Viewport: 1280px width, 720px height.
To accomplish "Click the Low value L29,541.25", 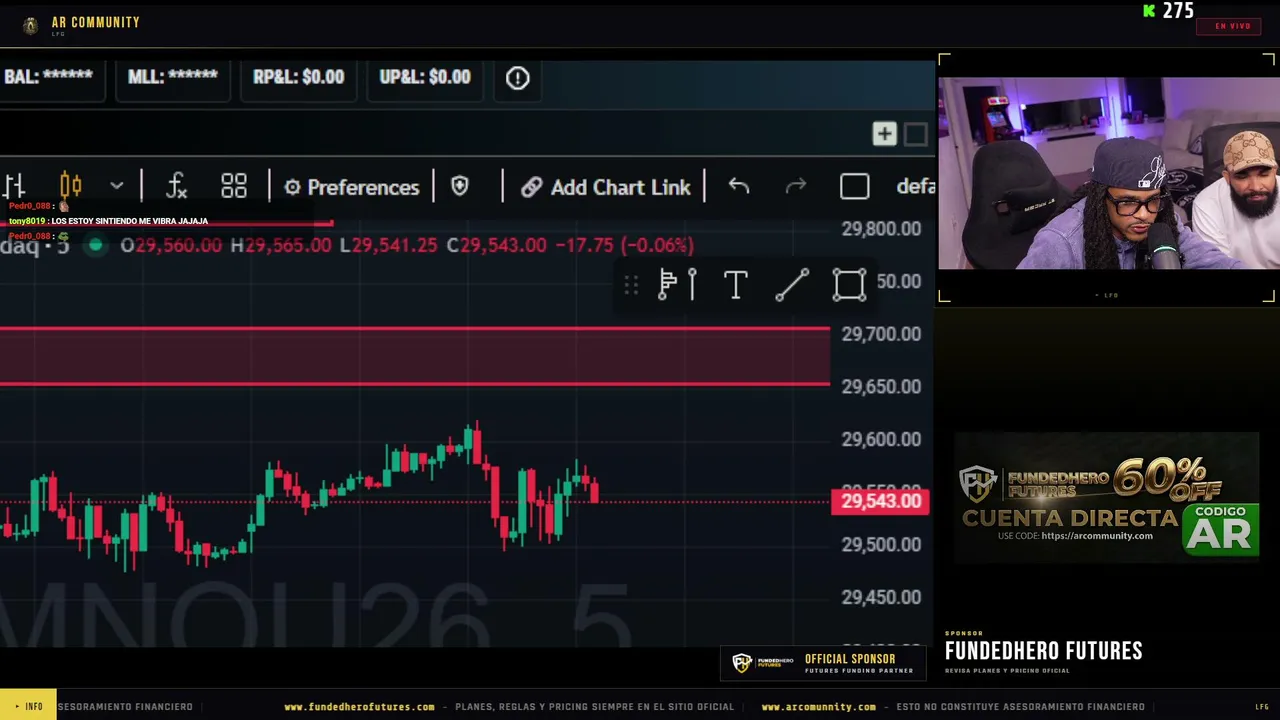I will coord(388,245).
